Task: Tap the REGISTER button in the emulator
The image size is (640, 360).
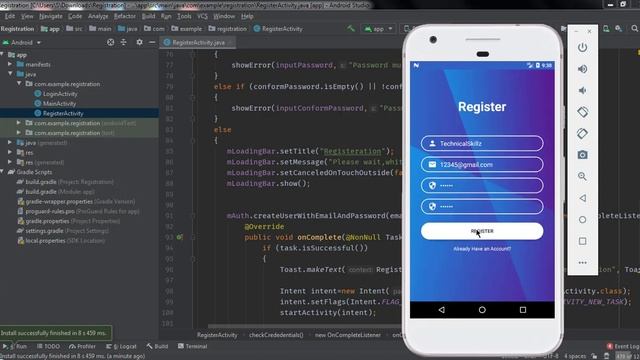Action: point(482,231)
